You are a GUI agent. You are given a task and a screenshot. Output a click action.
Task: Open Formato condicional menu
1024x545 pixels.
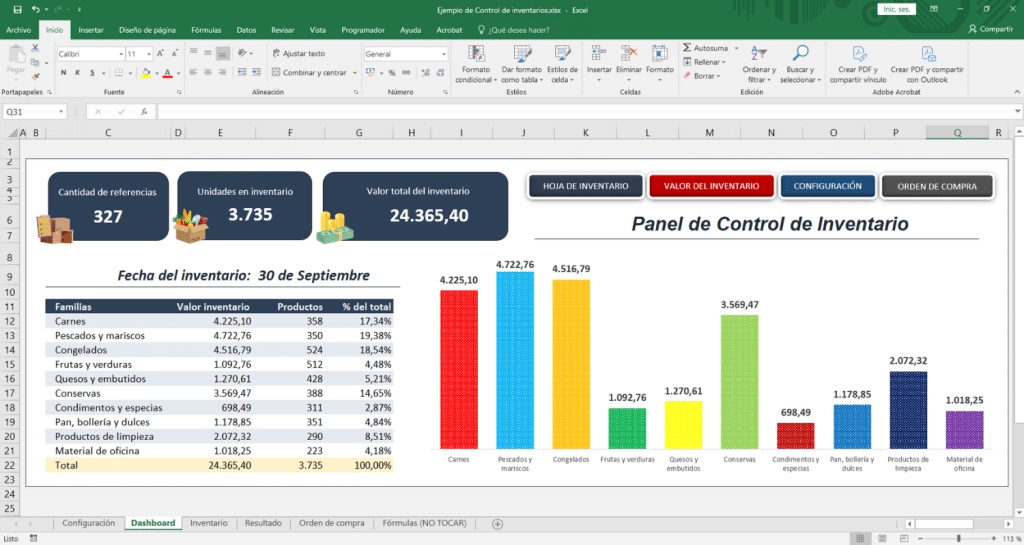click(x=476, y=64)
